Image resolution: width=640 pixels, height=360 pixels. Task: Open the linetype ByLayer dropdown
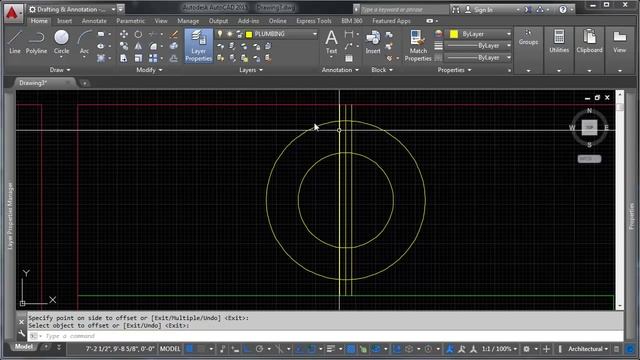coord(509,58)
